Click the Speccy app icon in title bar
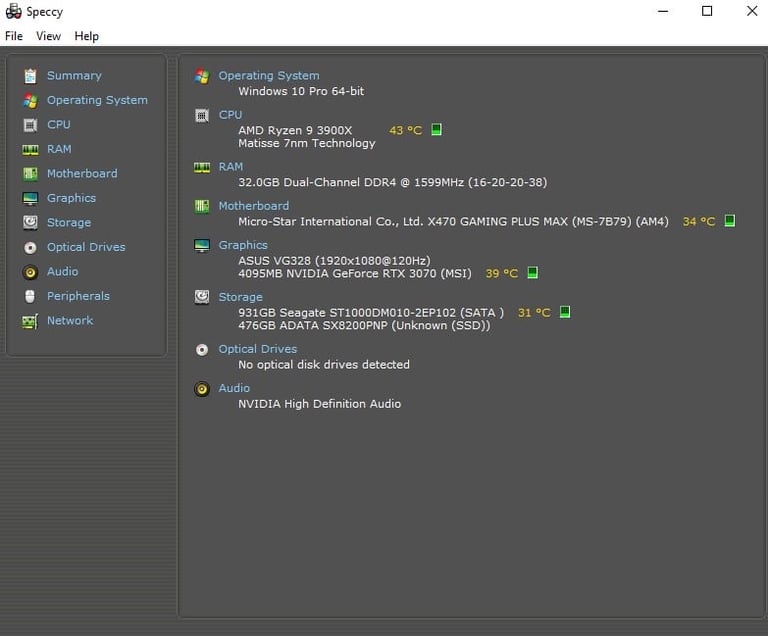The height and width of the screenshot is (636, 768). click(x=13, y=11)
